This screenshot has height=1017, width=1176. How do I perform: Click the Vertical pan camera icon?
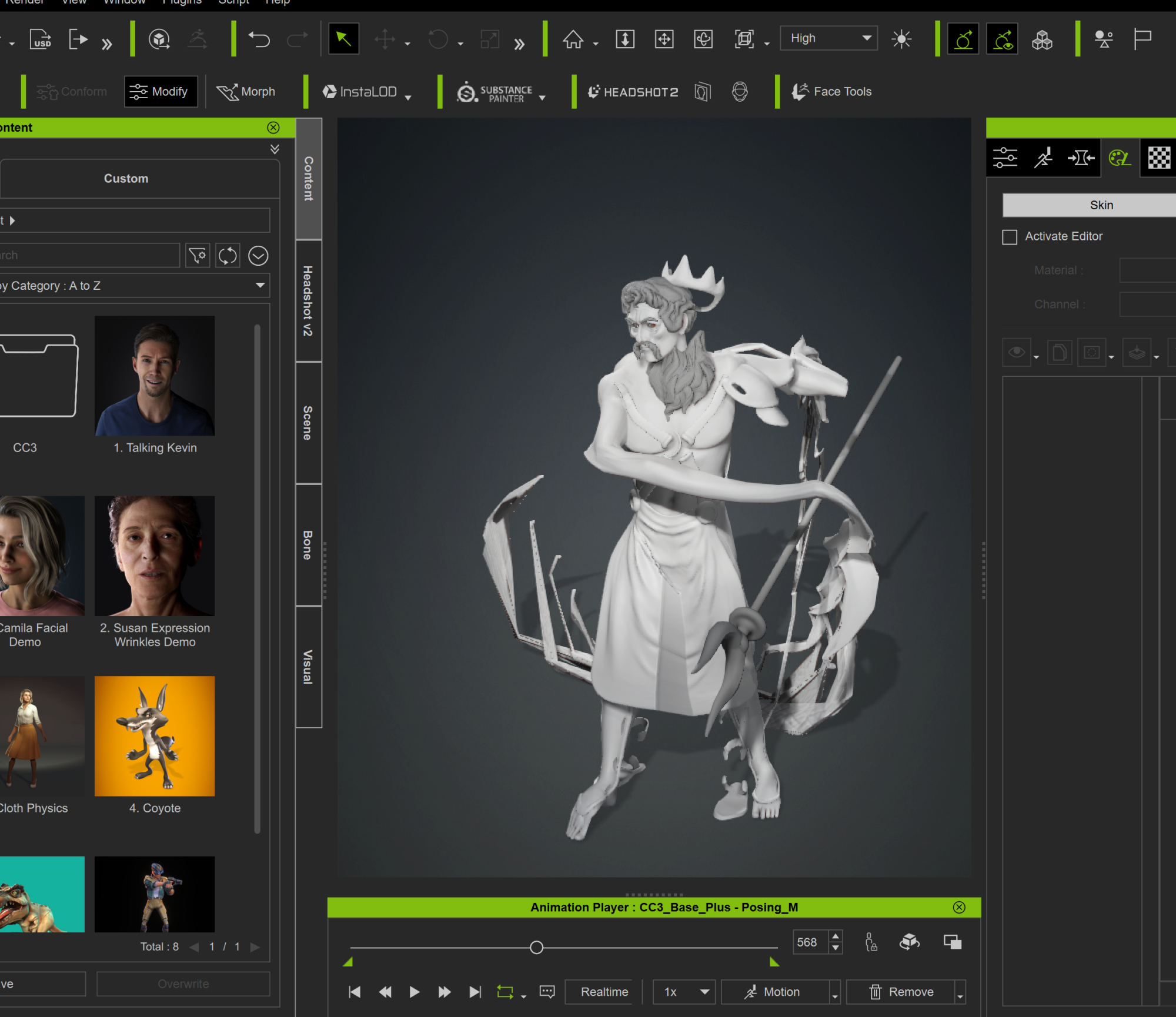tap(625, 39)
